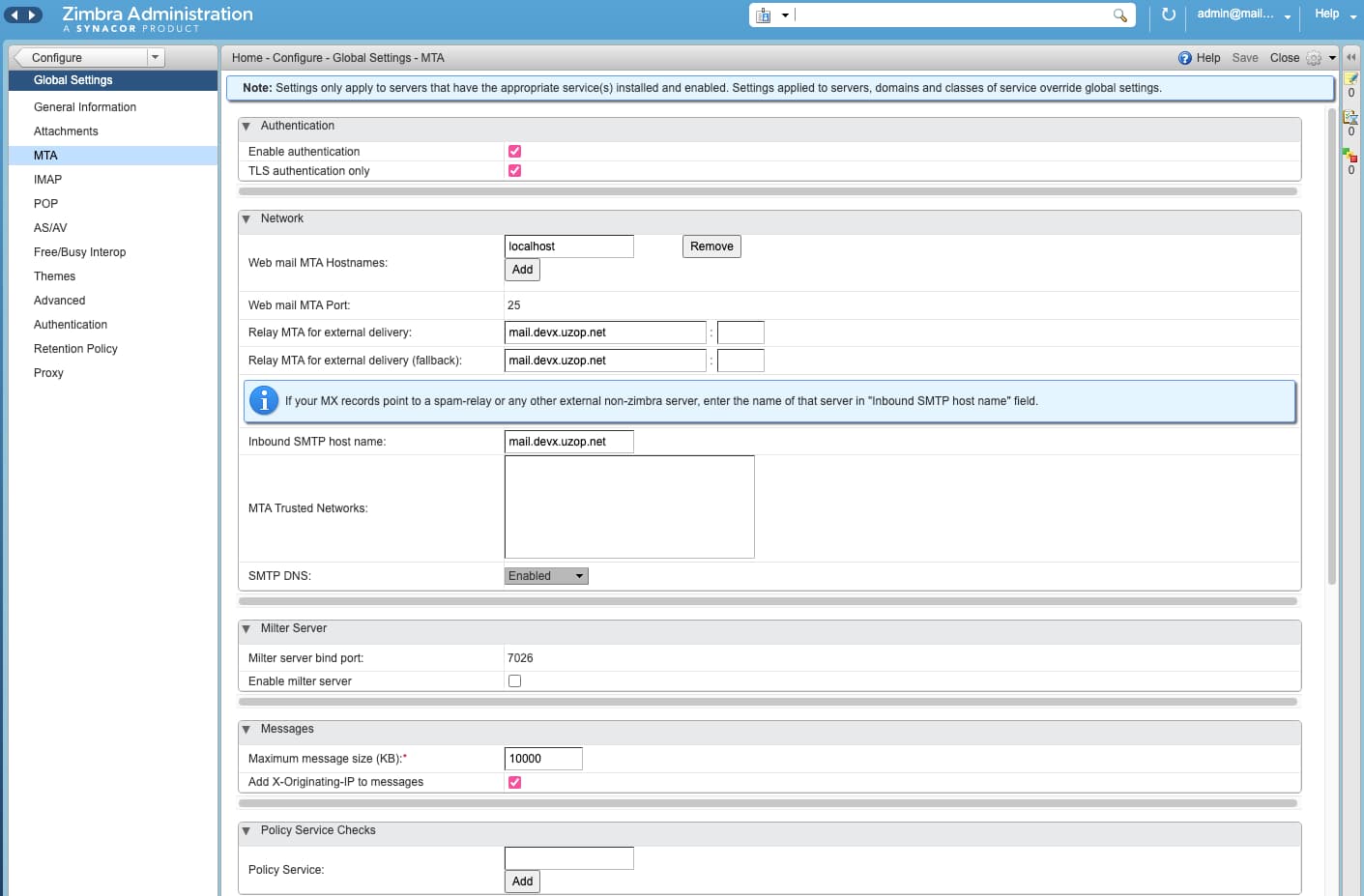Image resolution: width=1364 pixels, height=896 pixels.
Task: Collapse the Policy Service Checks section
Action: coord(247,831)
